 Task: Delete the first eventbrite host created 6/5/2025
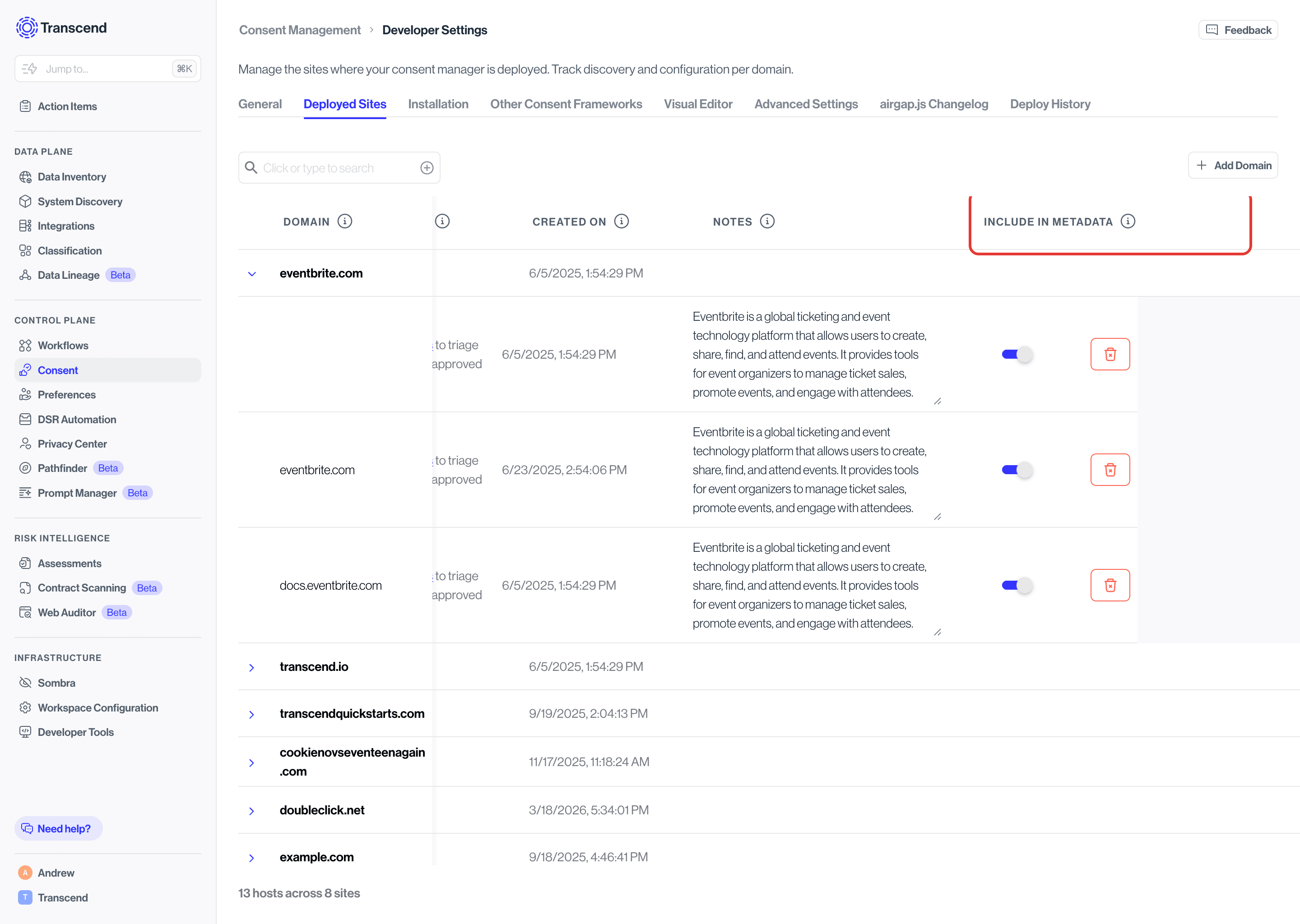[1110, 355]
